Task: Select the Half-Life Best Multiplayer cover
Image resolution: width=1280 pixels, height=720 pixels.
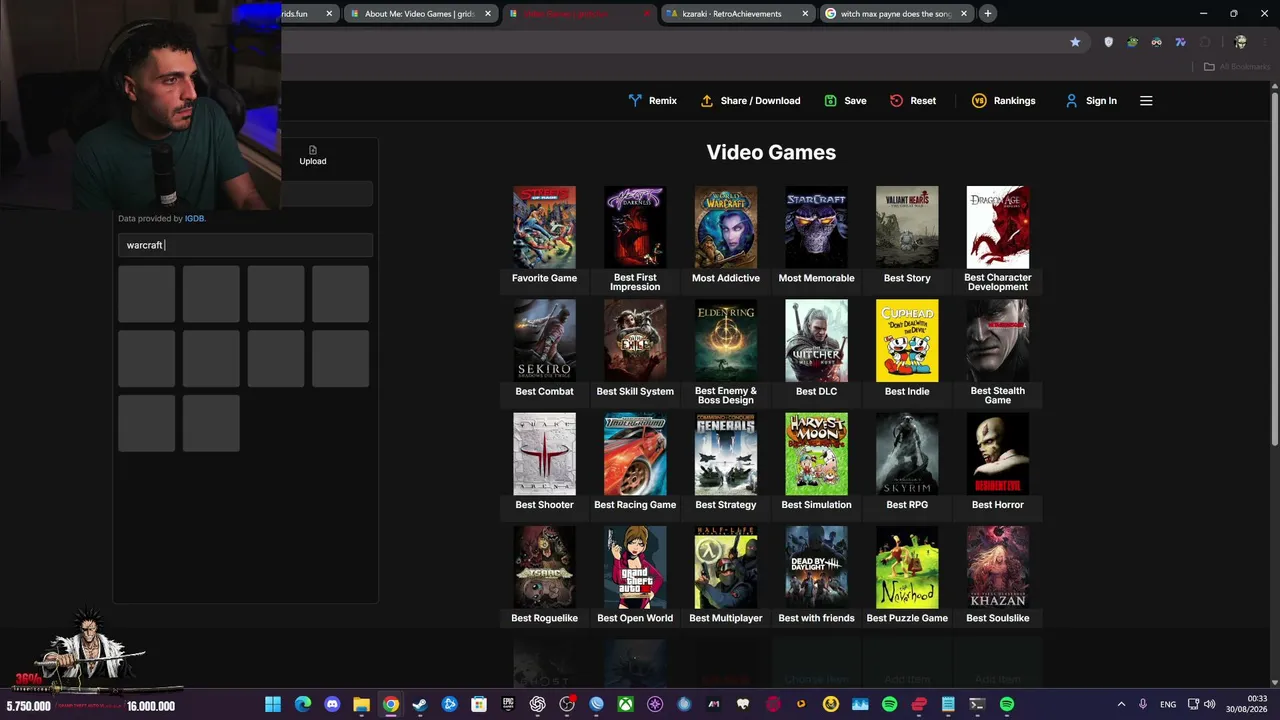Action: pos(726,567)
